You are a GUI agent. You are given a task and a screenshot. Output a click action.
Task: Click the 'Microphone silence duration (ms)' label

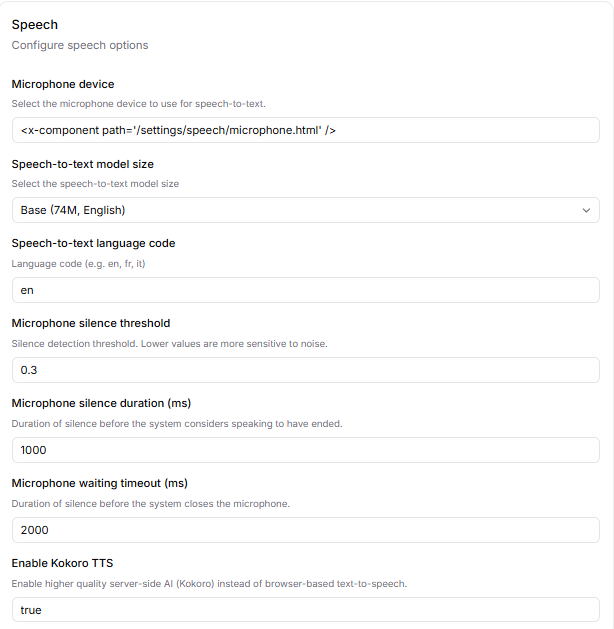pyautogui.click(x=101, y=403)
